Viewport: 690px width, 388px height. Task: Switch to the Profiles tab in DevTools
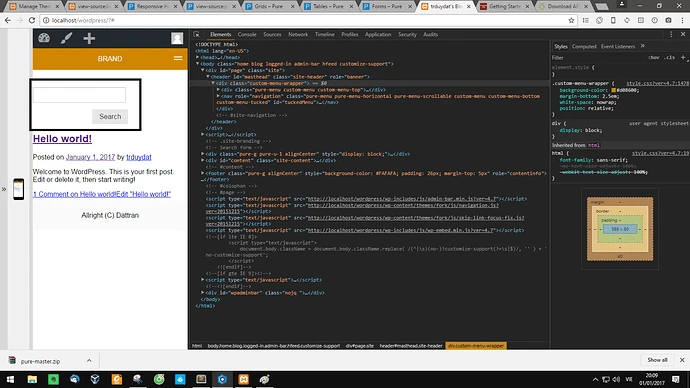click(x=349, y=34)
